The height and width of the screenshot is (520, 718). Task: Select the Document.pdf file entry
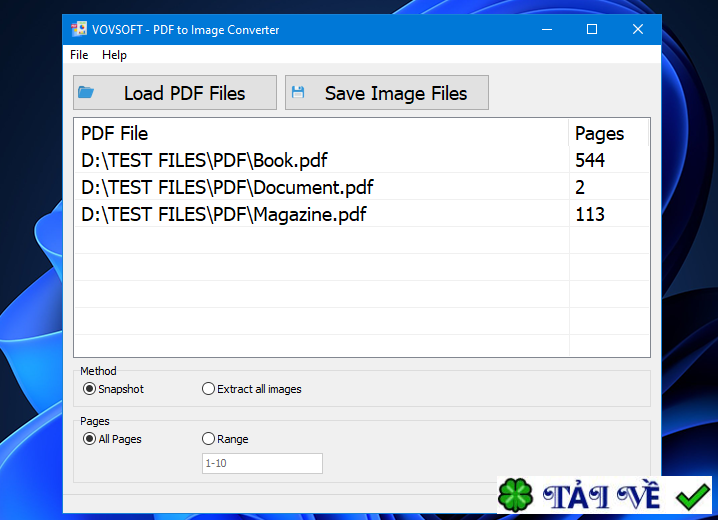click(227, 187)
